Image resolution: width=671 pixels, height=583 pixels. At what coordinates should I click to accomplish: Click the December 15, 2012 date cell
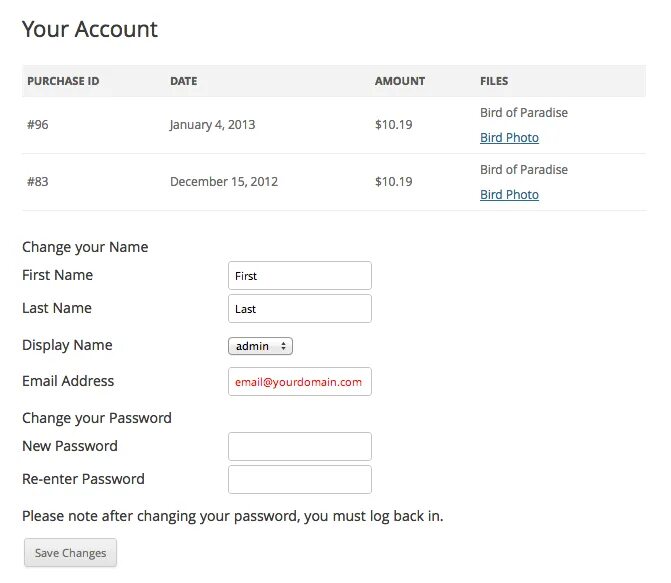pyautogui.click(x=224, y=182)
